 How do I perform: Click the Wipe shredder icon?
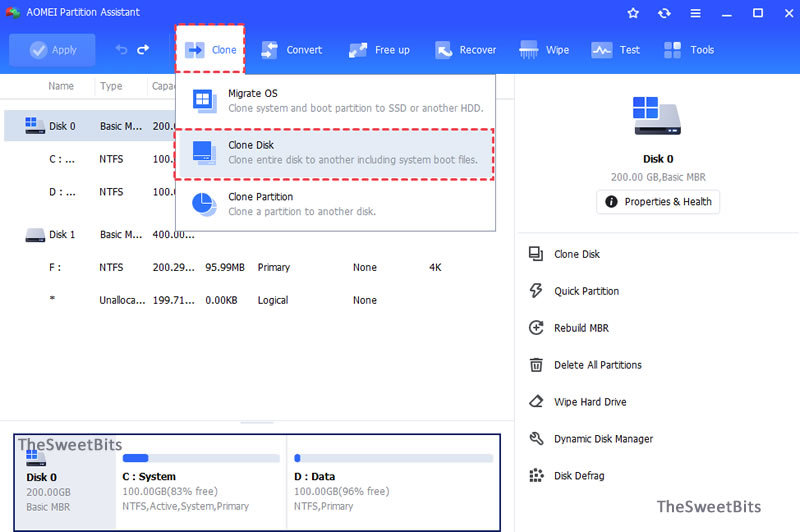pos(528,50)
